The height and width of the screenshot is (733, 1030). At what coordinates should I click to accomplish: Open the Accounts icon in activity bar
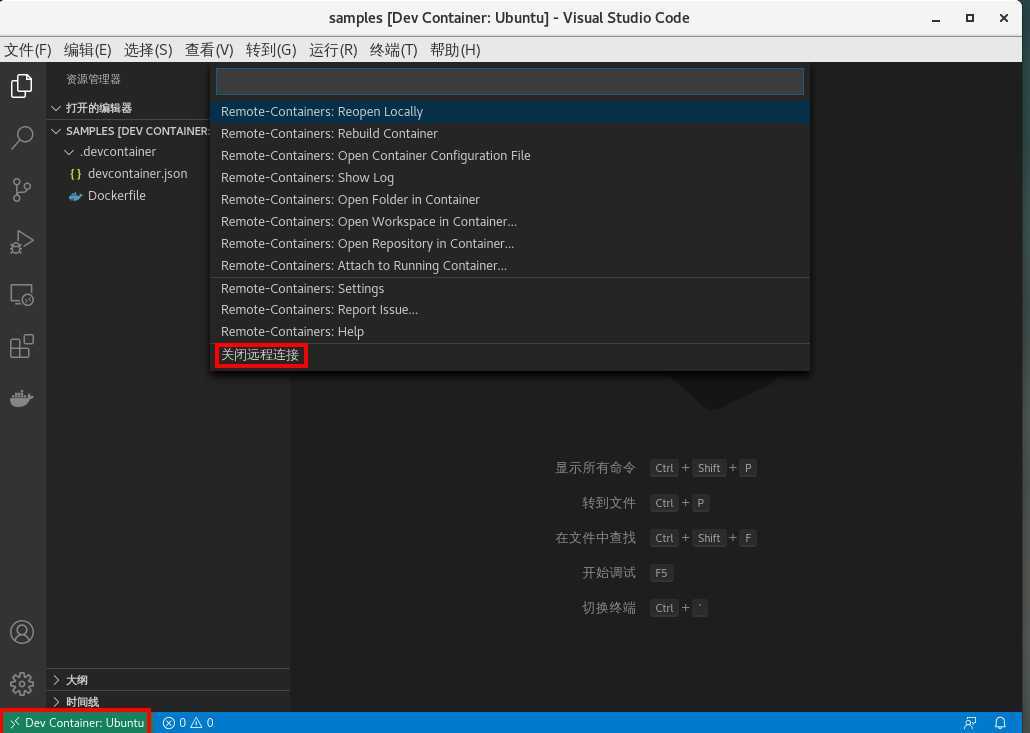[22, 632]
